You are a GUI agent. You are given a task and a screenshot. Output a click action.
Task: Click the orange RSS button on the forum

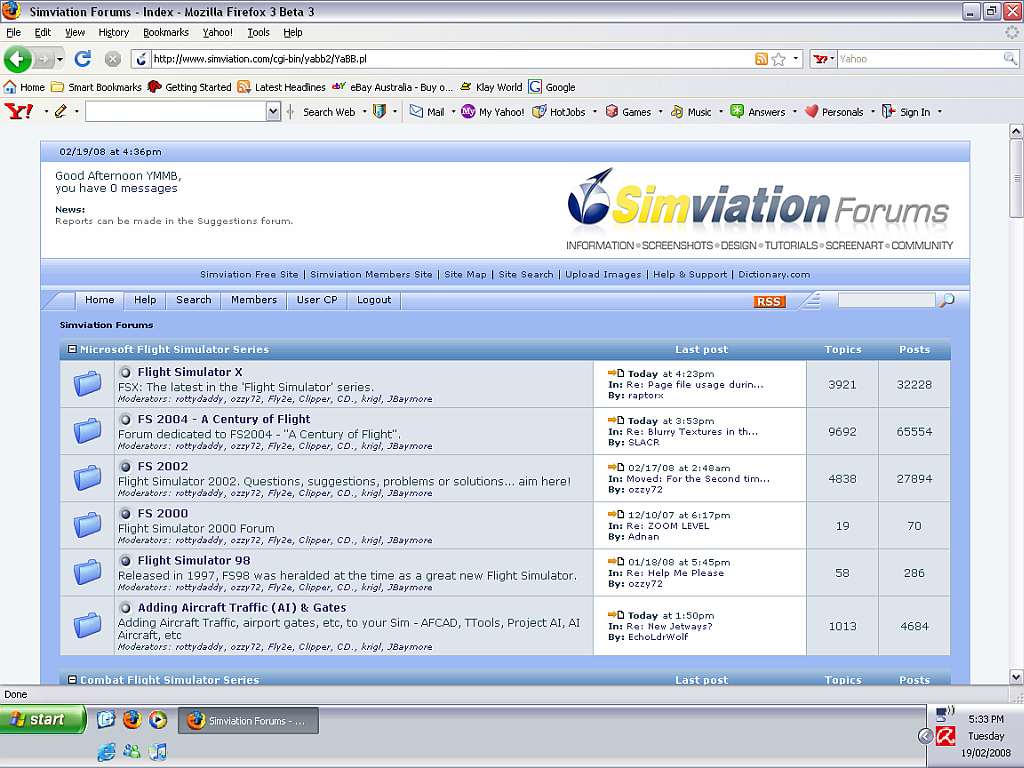[769, 301]
